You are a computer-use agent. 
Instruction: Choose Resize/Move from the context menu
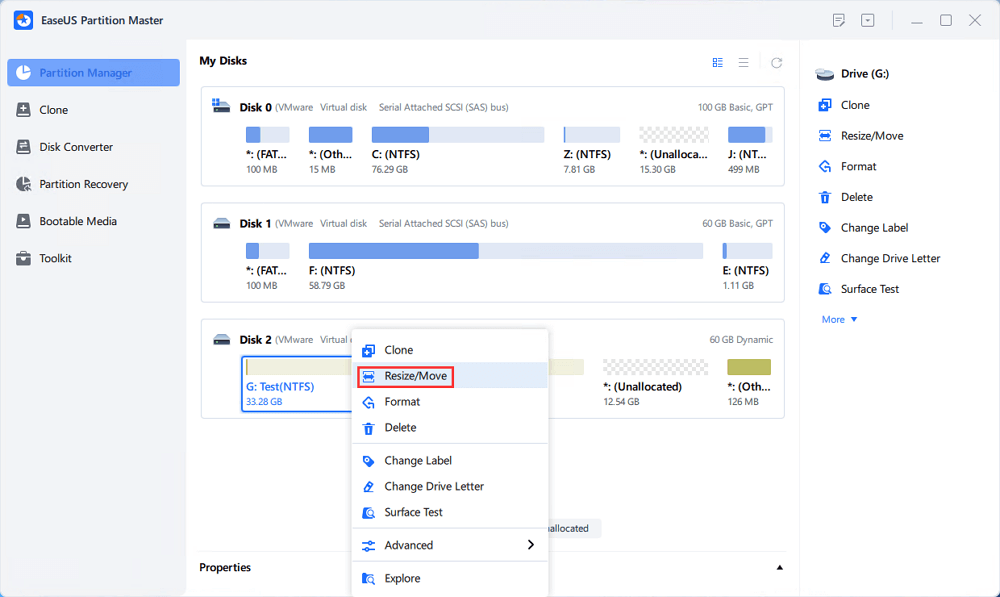(x=450, y=376)
